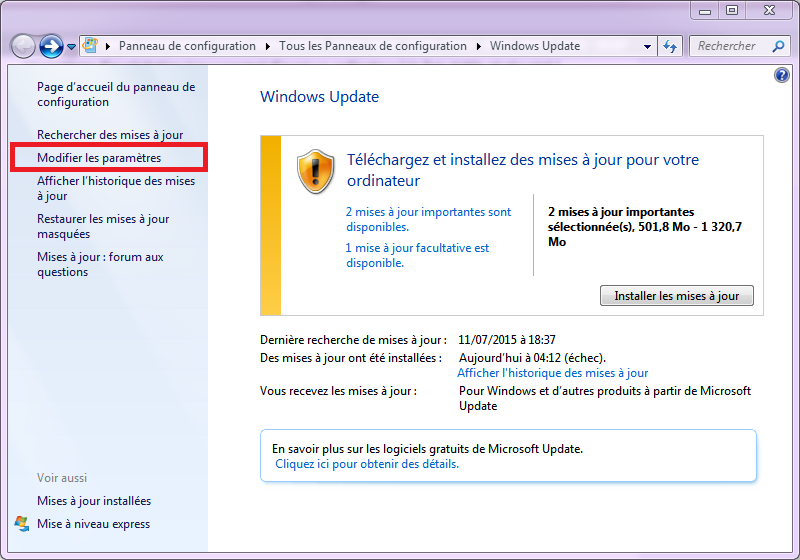Click Rechercher des mises à jour

(110, 135)
